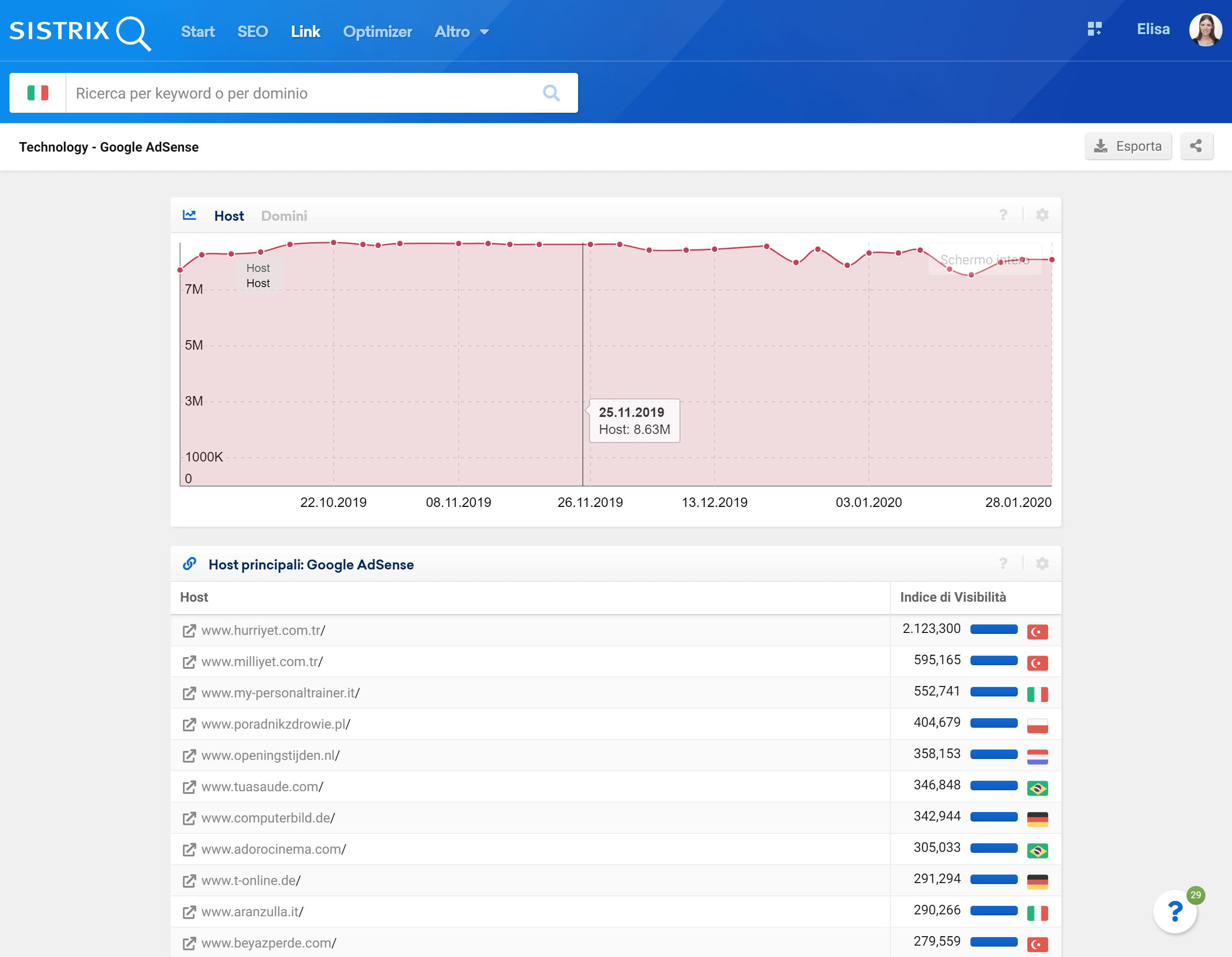
Task: Open the Optimizer menu item
Action: coord(377,32)
